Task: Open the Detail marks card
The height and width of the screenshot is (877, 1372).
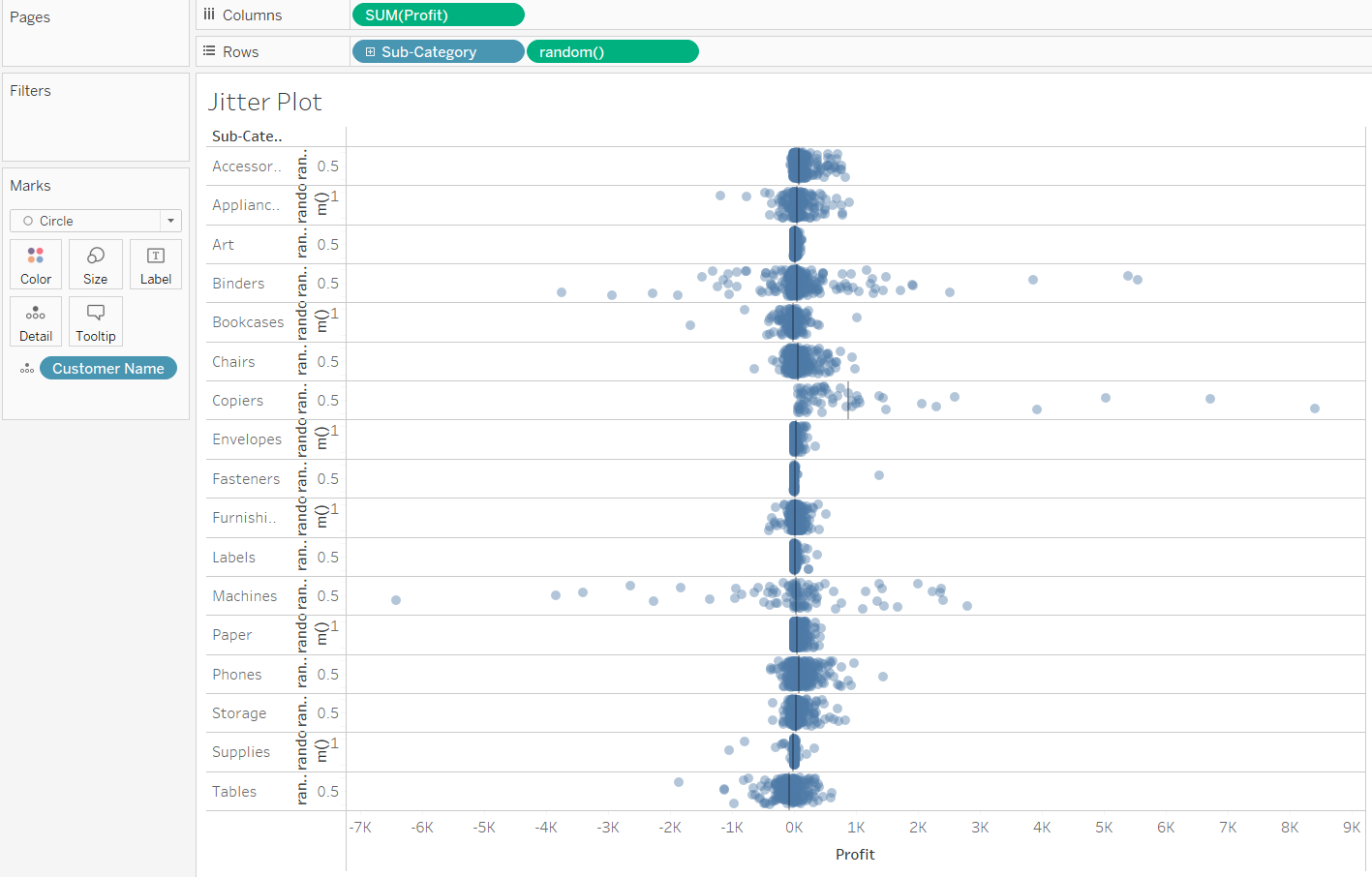Action: click(x=36, y=321)
